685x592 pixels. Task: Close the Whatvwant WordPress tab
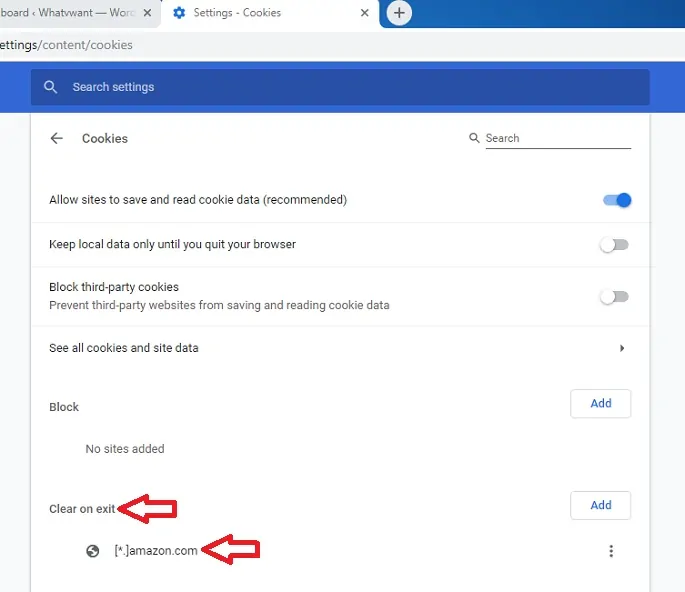pyautogui.click(x=148, y=13)
